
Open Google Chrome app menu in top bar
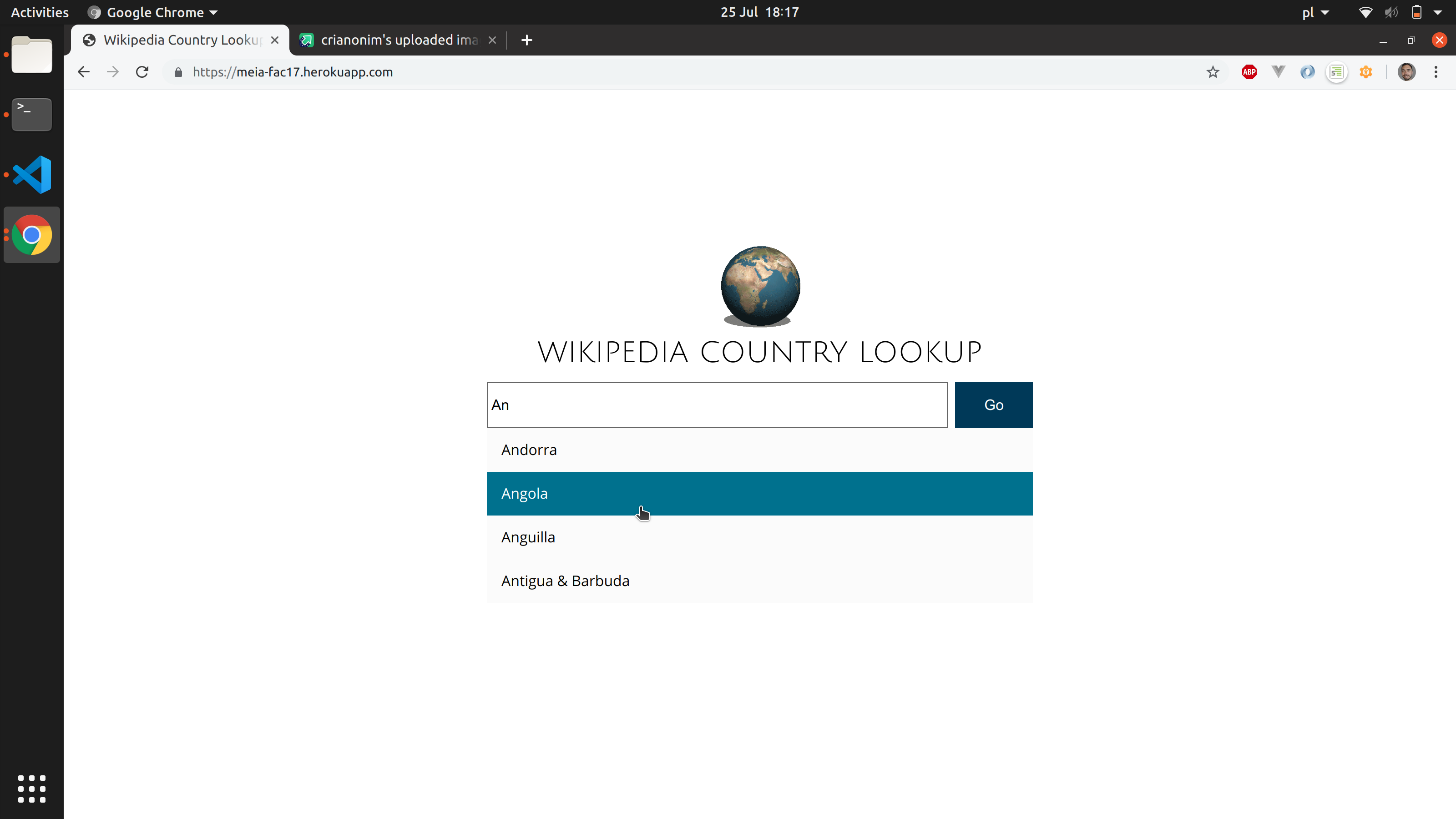pos(153,12)
